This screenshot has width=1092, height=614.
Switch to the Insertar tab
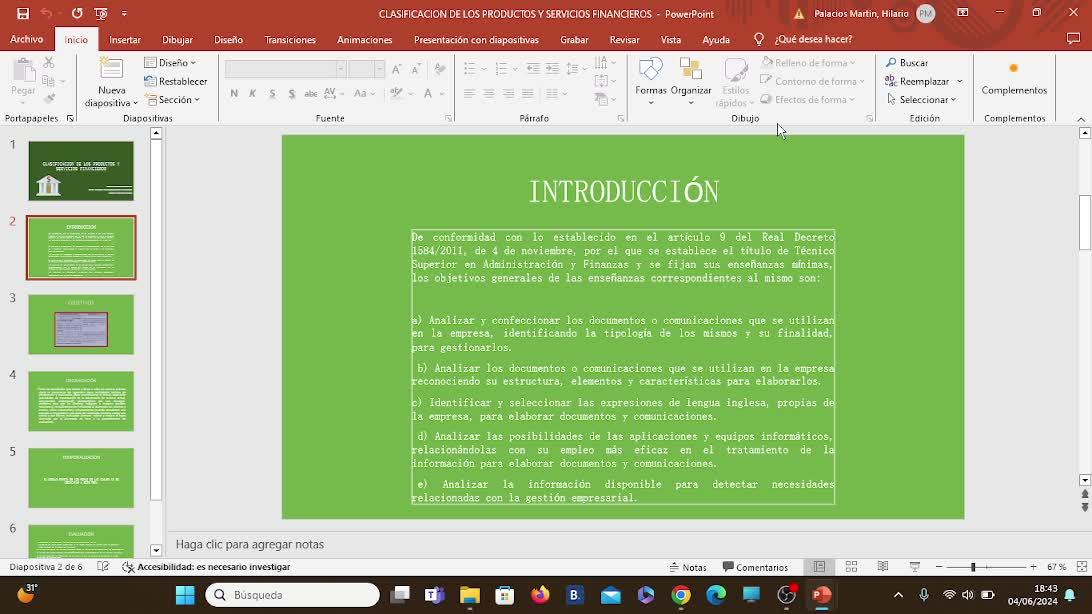tap(125, 40)
